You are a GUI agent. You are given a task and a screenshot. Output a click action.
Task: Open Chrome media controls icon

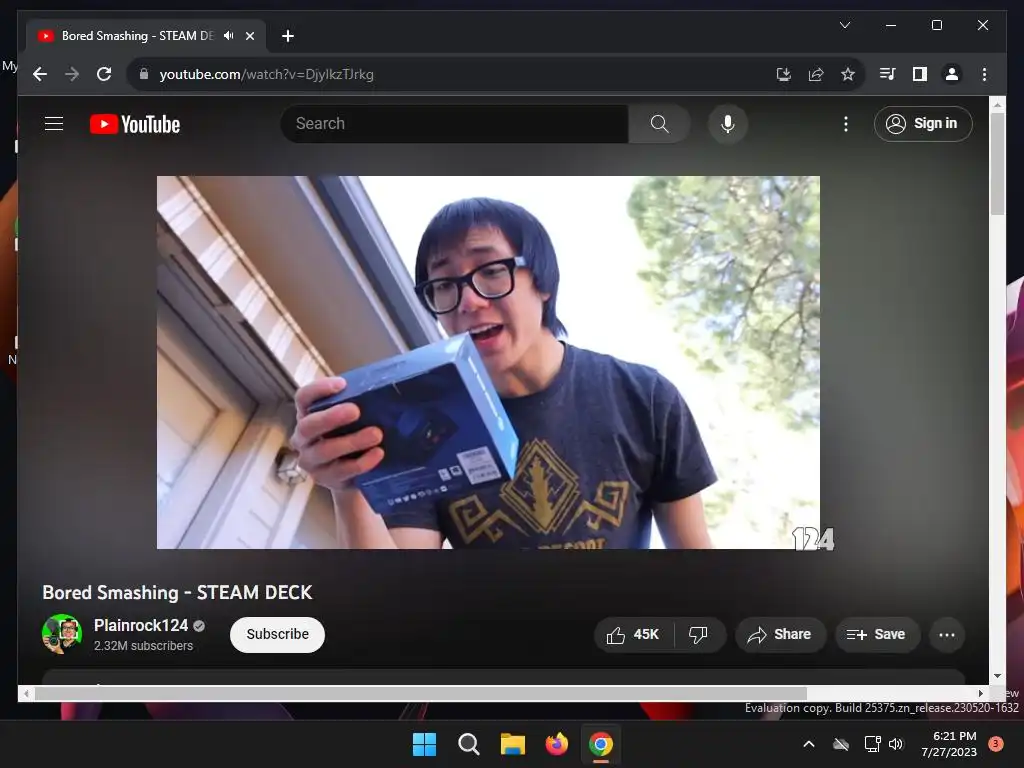888,74
